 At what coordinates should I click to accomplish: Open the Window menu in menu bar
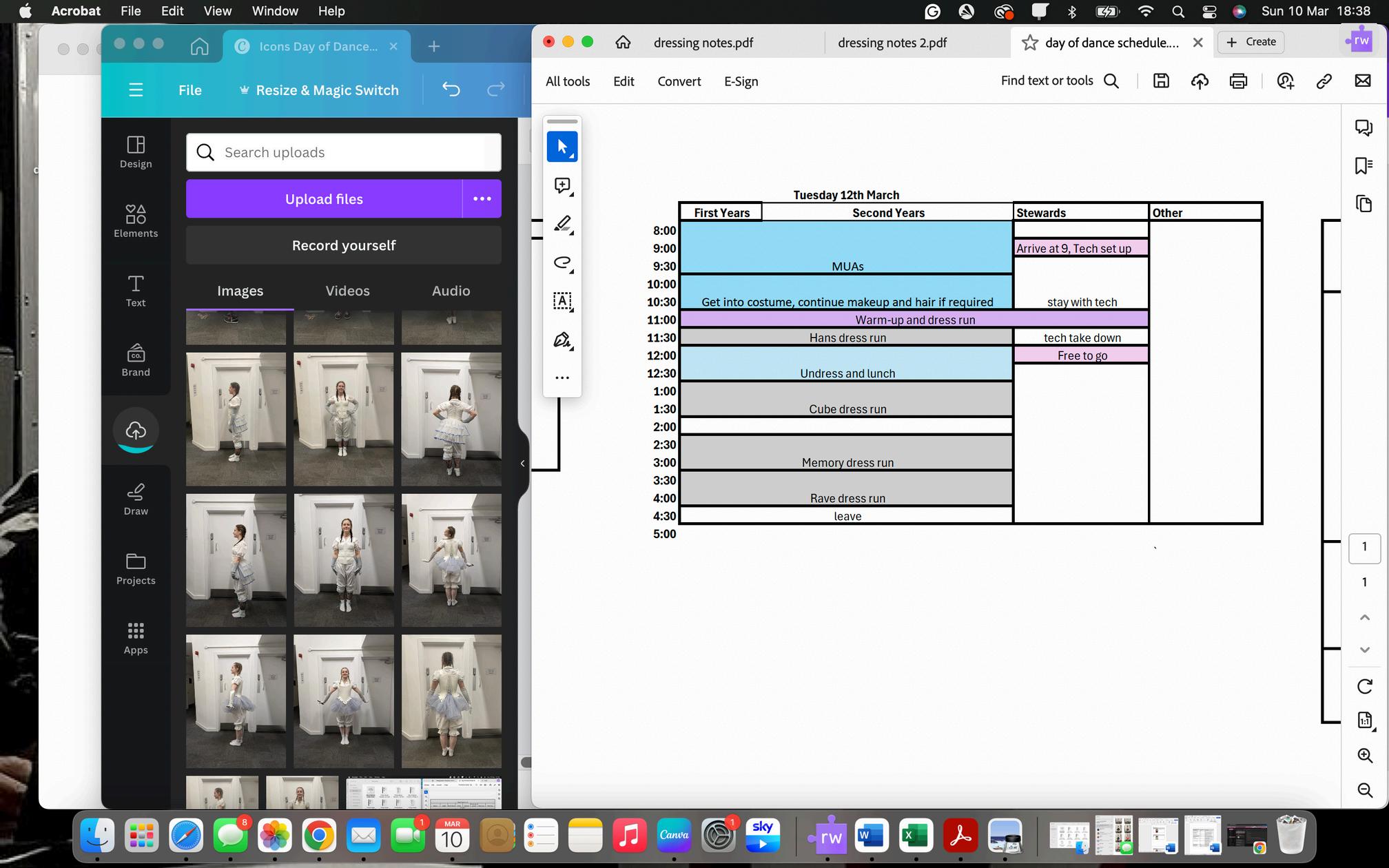point(274,11)
